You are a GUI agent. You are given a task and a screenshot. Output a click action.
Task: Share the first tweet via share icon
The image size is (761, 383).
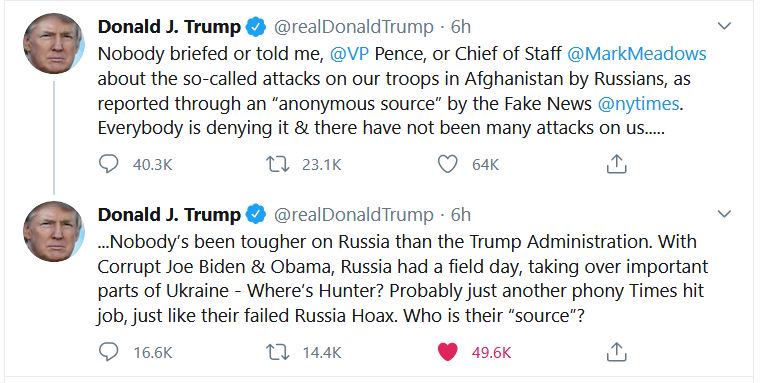tap(616, 164)
